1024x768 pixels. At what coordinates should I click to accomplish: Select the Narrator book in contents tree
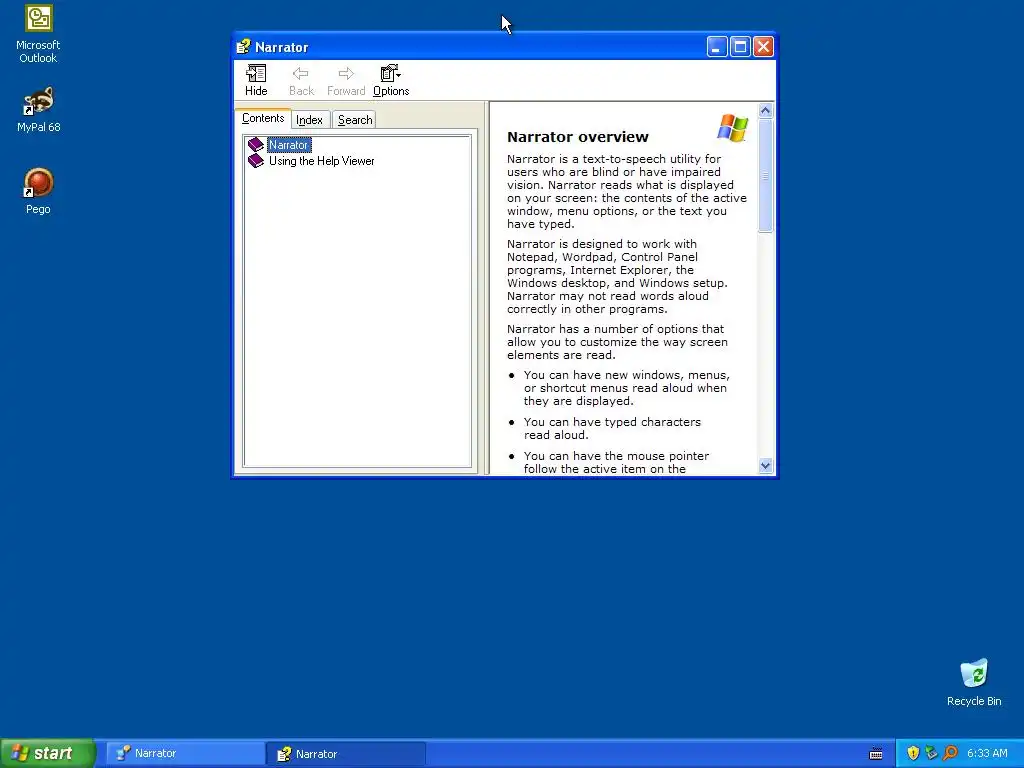coord(289,145)
